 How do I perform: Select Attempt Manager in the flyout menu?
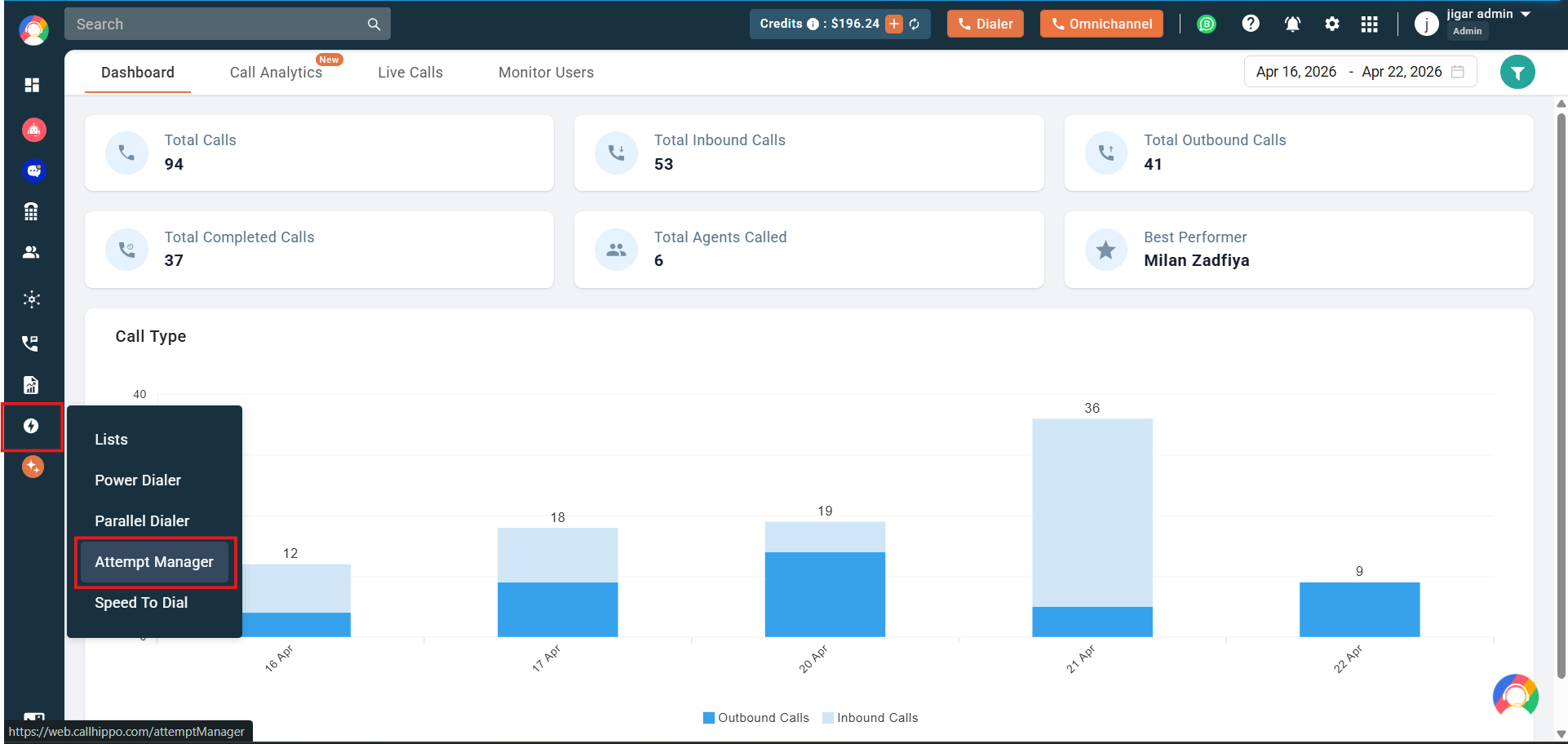pyautogui.click(x=154, y=562)
